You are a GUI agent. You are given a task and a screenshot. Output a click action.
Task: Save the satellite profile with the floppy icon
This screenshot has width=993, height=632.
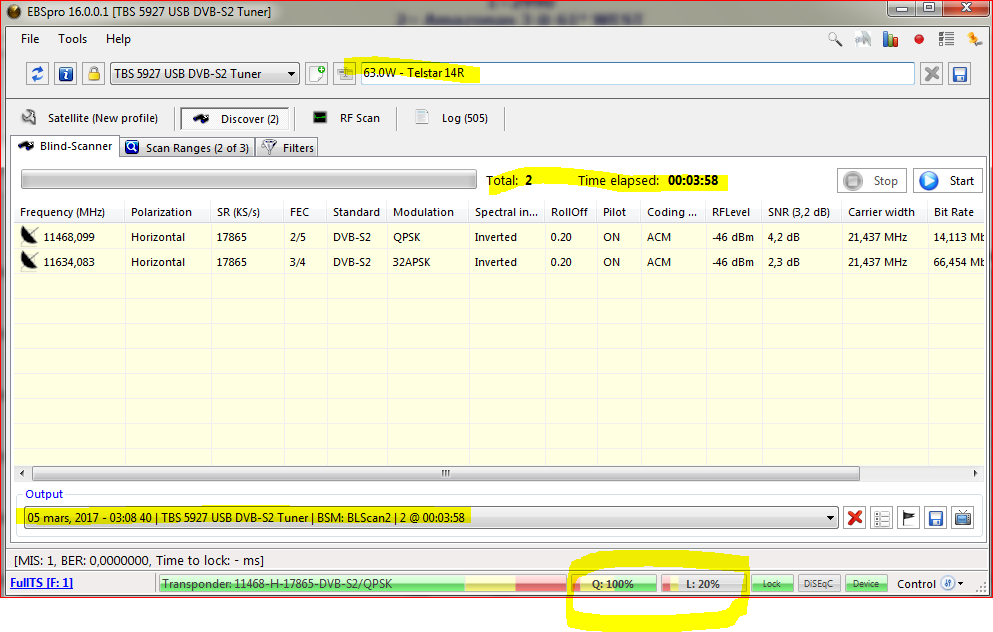(x=960, y=73)
